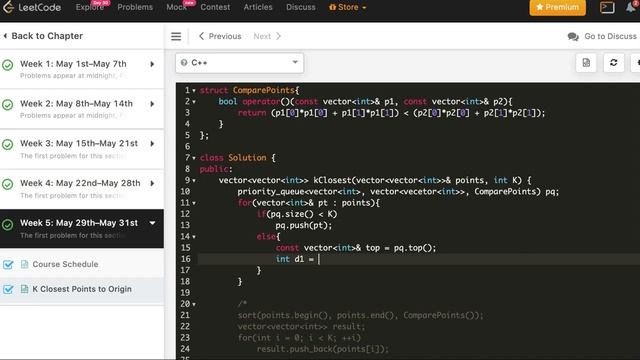The height and width of the screenshot is (360, 640).
Task: Fold the struct at line 1
Action: (194, 91)
